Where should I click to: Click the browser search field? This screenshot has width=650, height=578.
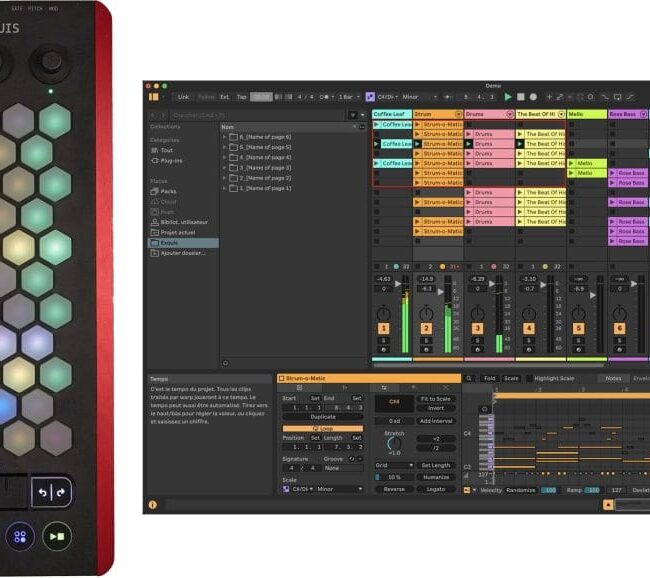click(x=258, y=115)
